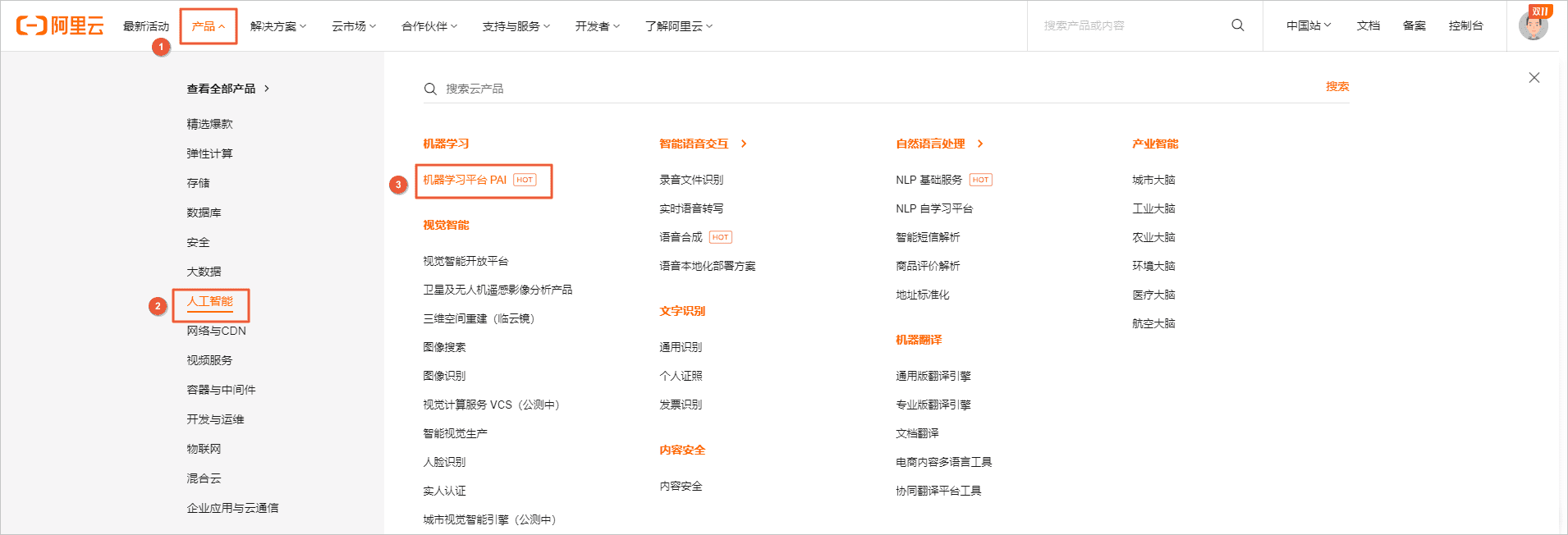The image size is (1568, 535).
Task: Open NLP 基础服务 product link
Action: [x=928, y=180]
